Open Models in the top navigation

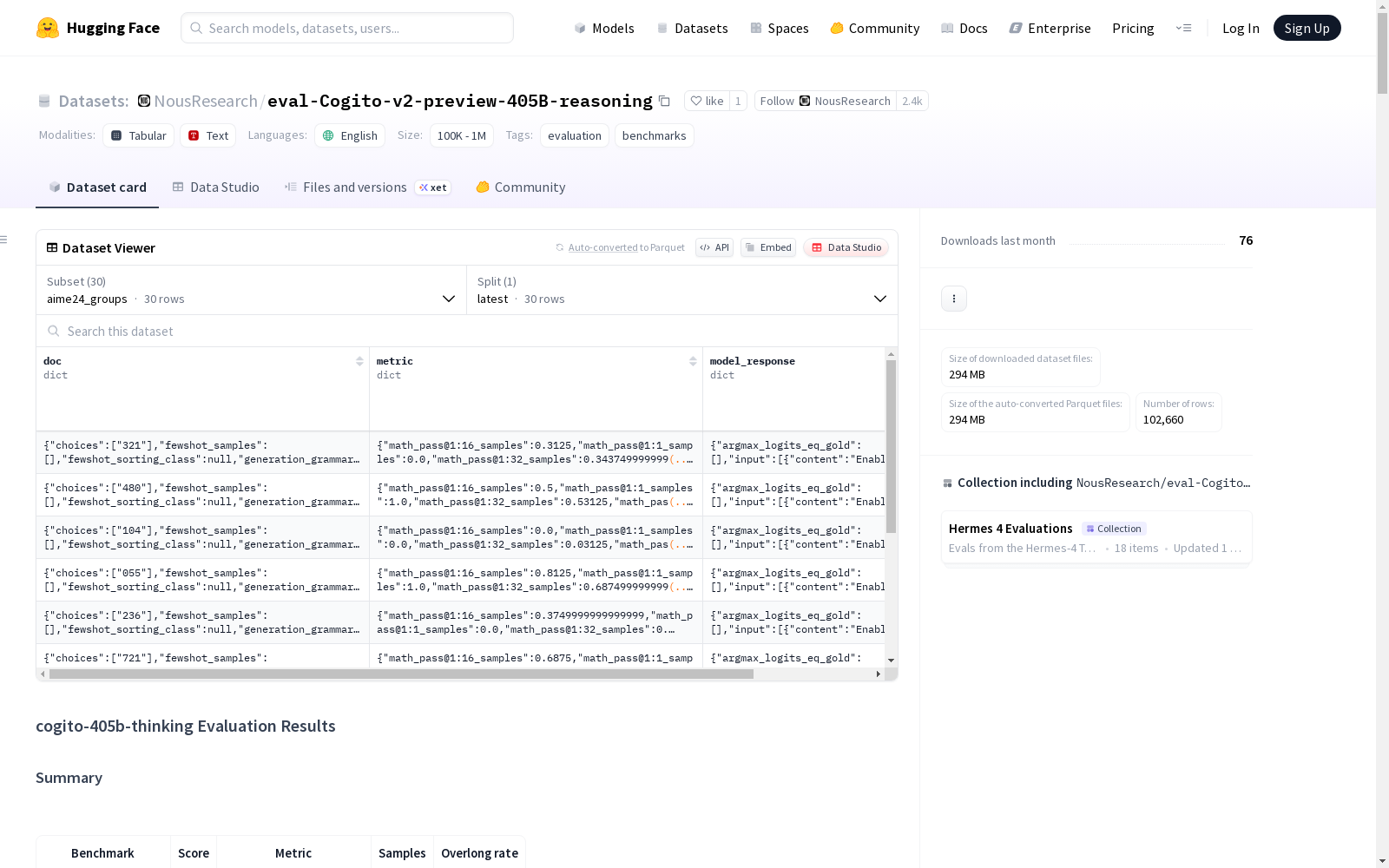(x=604, y=28)
